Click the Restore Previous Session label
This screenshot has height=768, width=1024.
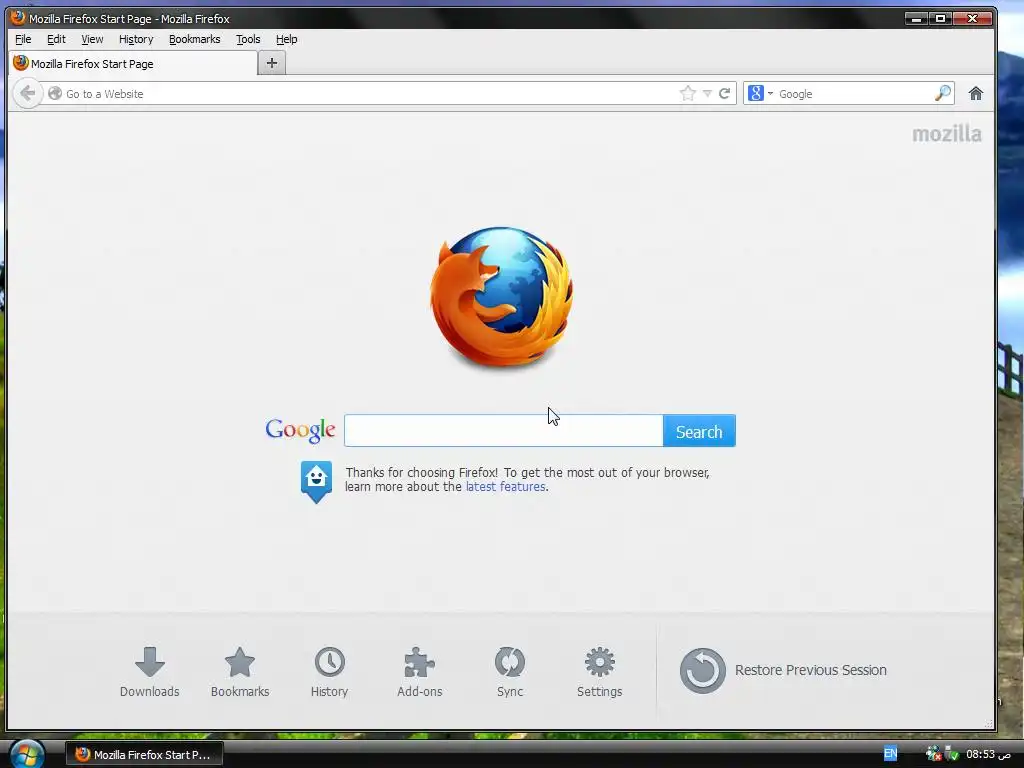pos(810,670)
